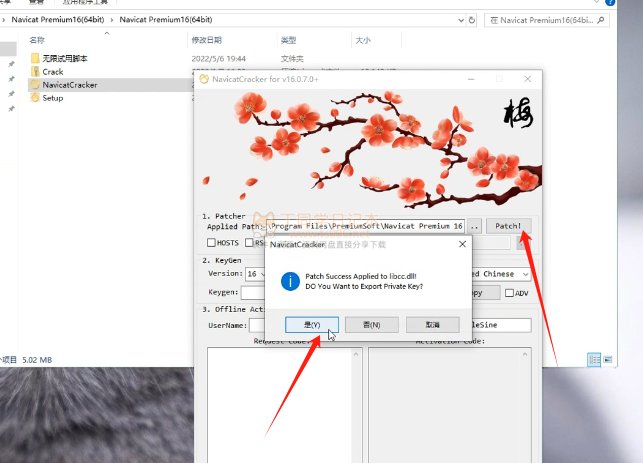The image size is (643, 463).
Task: Click the UserName input field
Action: coord(258,325)
